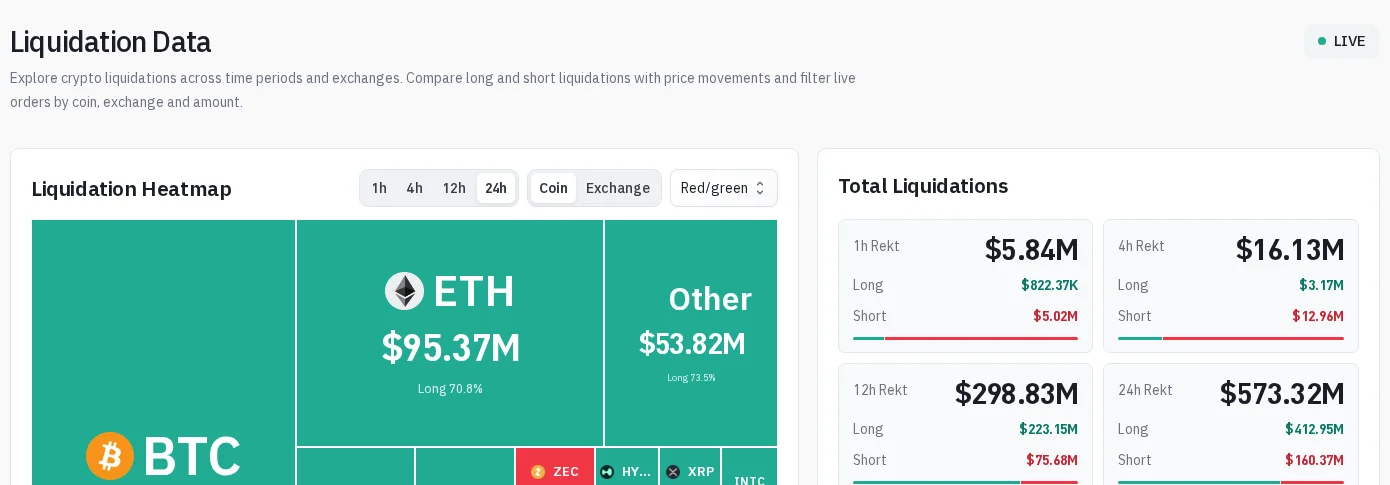Click the 12h long value $223.15M

coord(1048,429)
